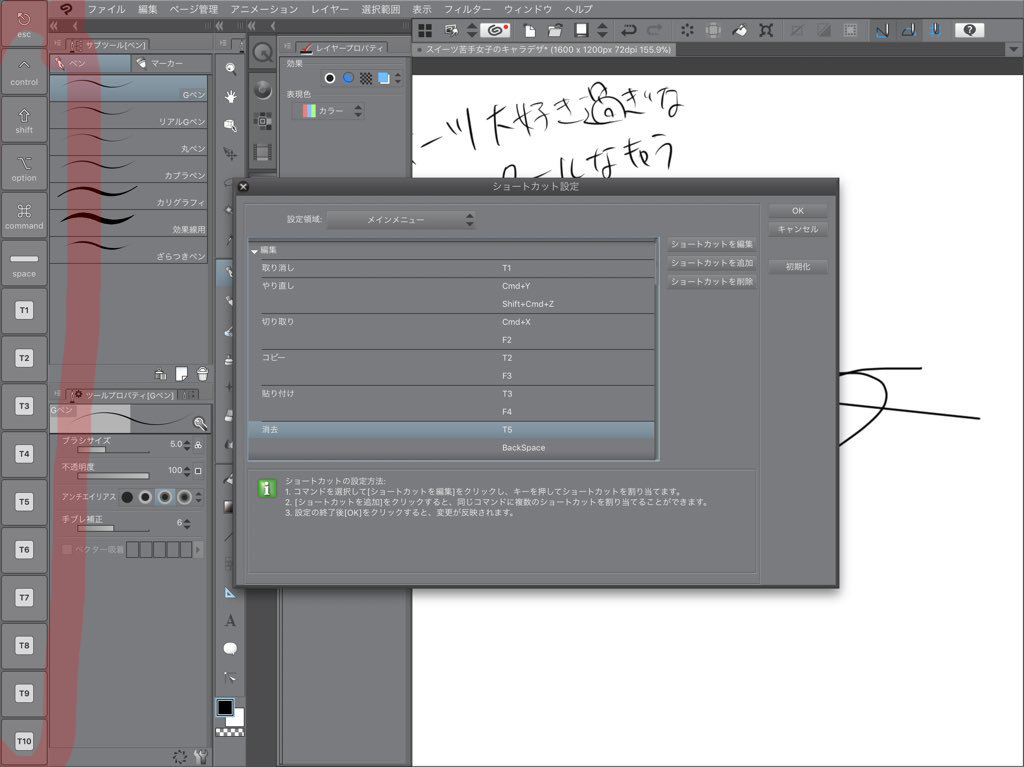Image resolution: width=1024 pixels, height=767 pixels.
Task: Tap the T5 edge keyboard key
Action: (24, 502)
